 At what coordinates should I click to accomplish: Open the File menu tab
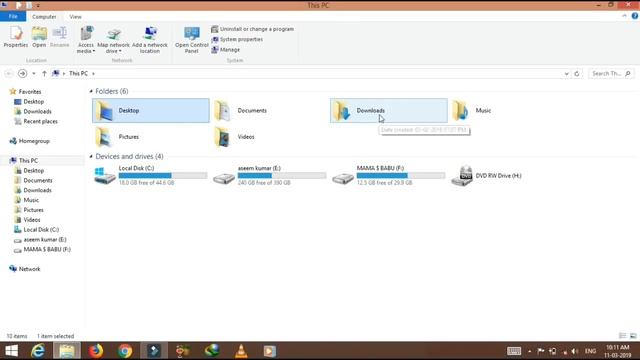[13, 16]
